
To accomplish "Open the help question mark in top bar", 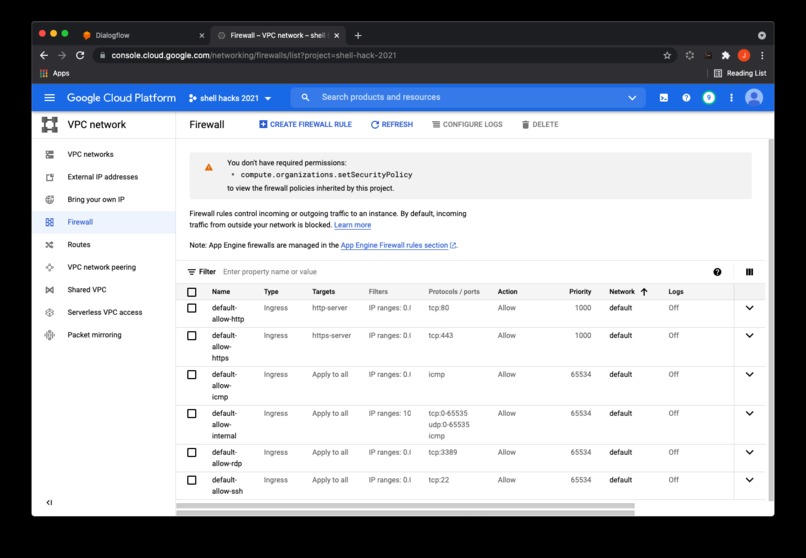I will (x=686, y=98).
